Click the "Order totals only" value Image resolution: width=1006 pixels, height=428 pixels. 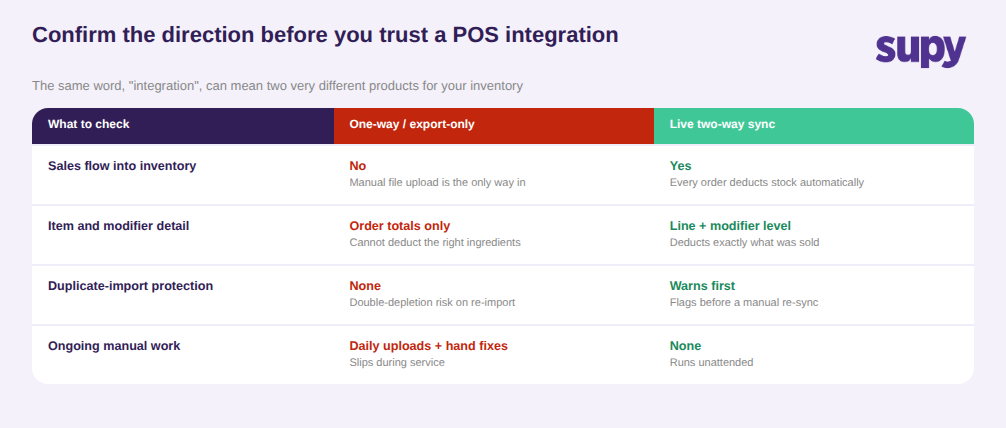click(400, 226)
